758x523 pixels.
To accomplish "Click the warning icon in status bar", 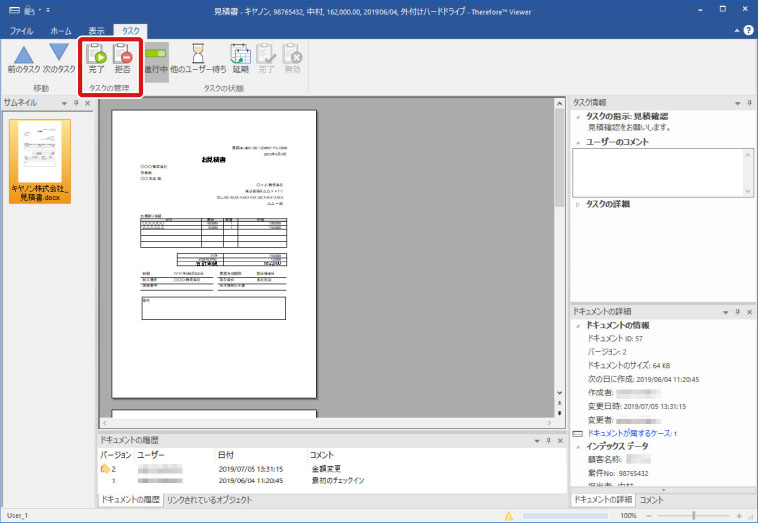I will 510,516.
